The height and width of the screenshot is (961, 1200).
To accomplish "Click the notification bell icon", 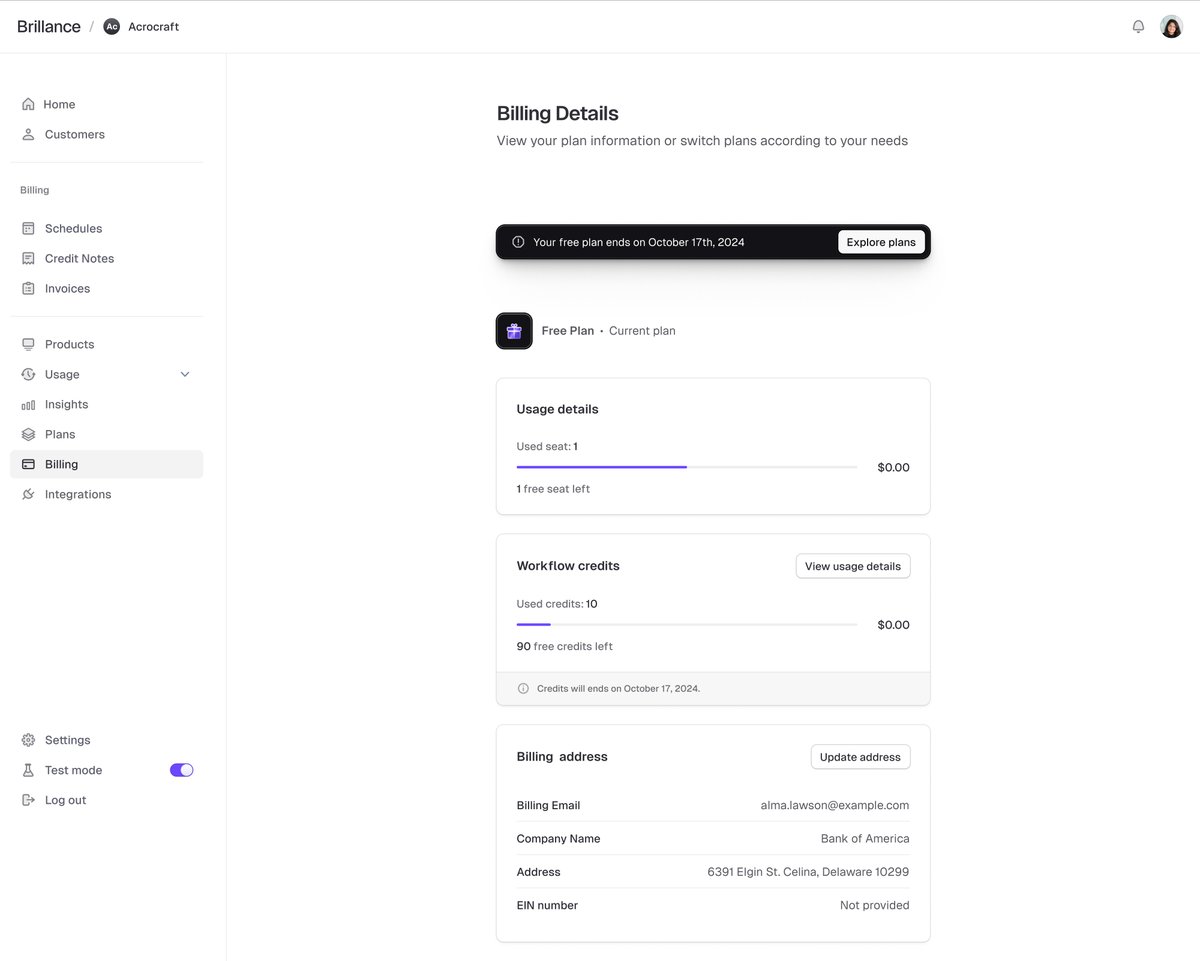I will click(x=1138, y=27).
